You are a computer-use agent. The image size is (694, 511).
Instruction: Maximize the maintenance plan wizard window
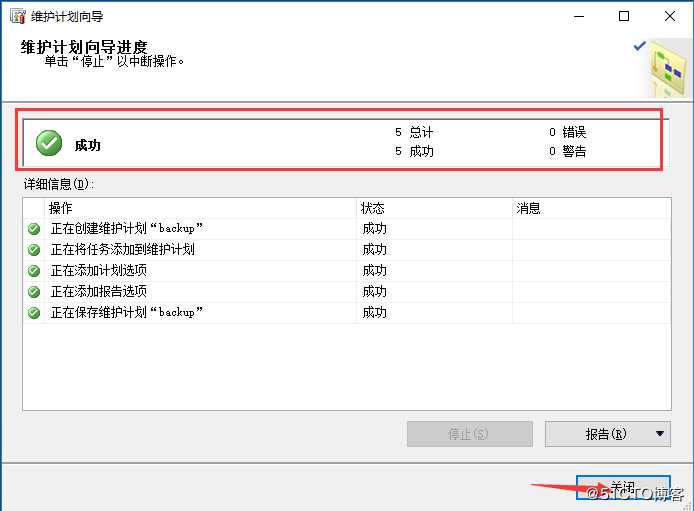point(624,16)
